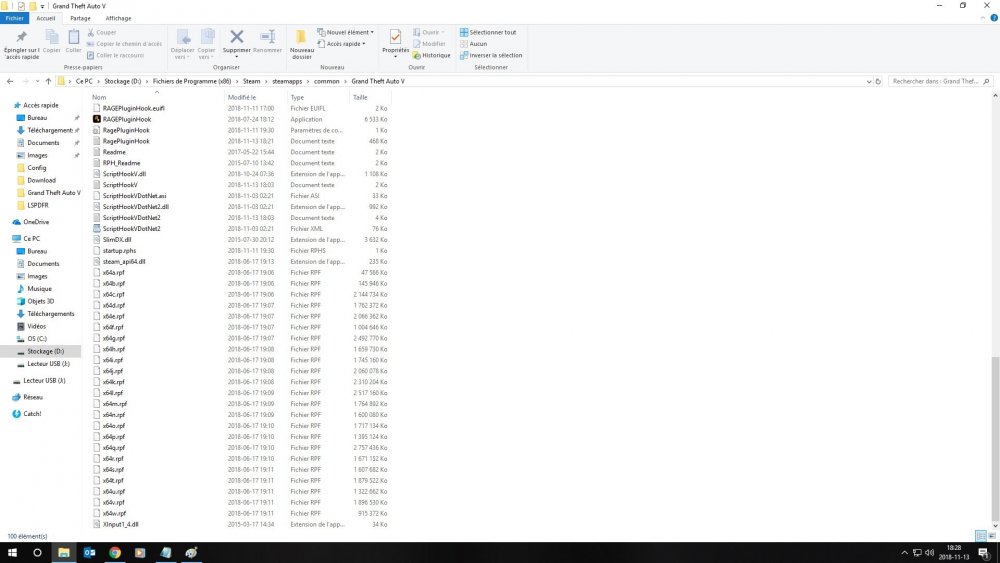Switch to the Affichage ribbon tab
This screenshot has width=1000, height=563.
pos(118,18)
